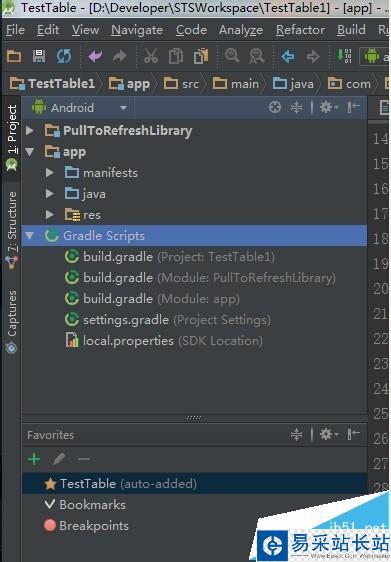Click Collapse All in Project panel
The height and width of the screenshot is (562, 391).
(x=296, y=107)
